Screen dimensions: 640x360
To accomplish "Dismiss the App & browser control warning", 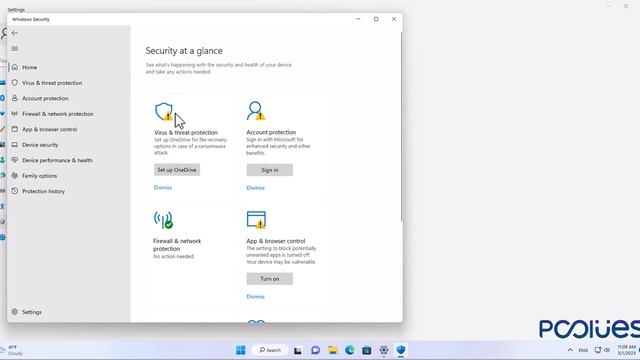I will tap(256, 297).
